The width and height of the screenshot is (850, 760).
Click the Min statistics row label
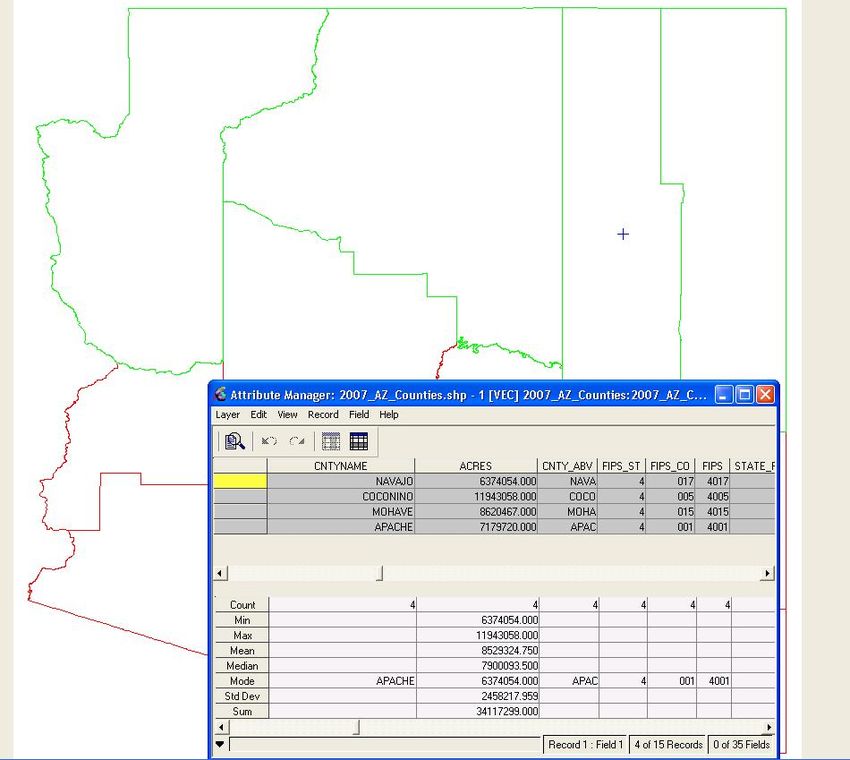tap(242, 620)
